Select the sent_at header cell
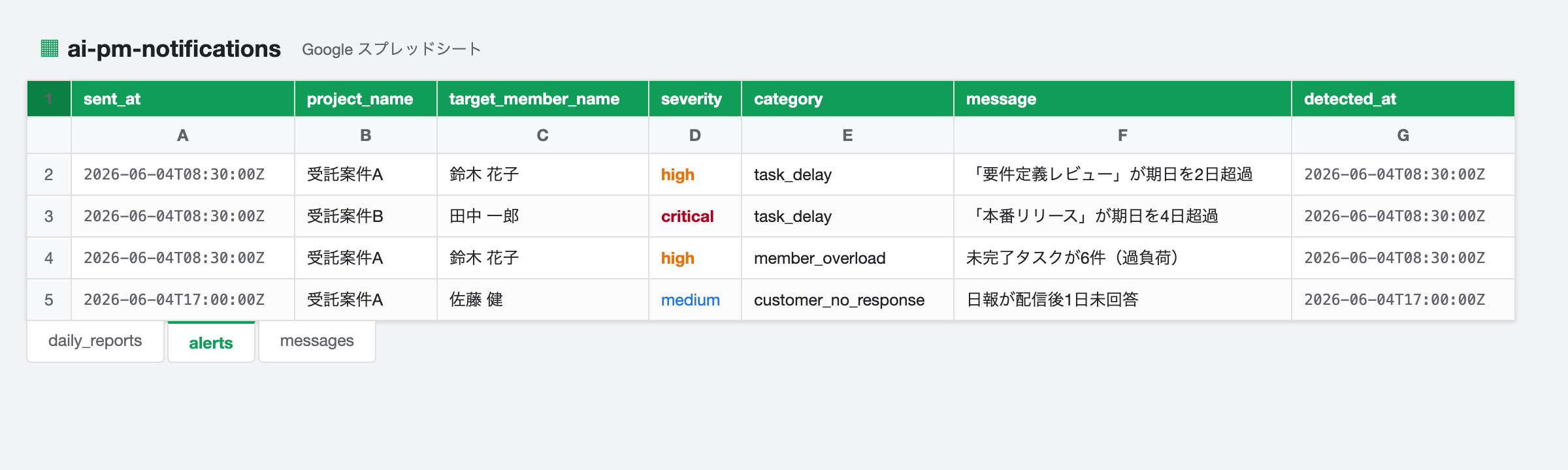 (x=183, y=99)
